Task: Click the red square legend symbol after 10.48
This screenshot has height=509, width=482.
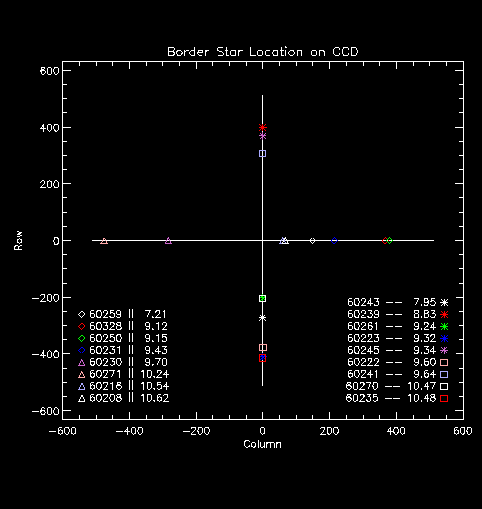Action: click(x=444, y=398)
